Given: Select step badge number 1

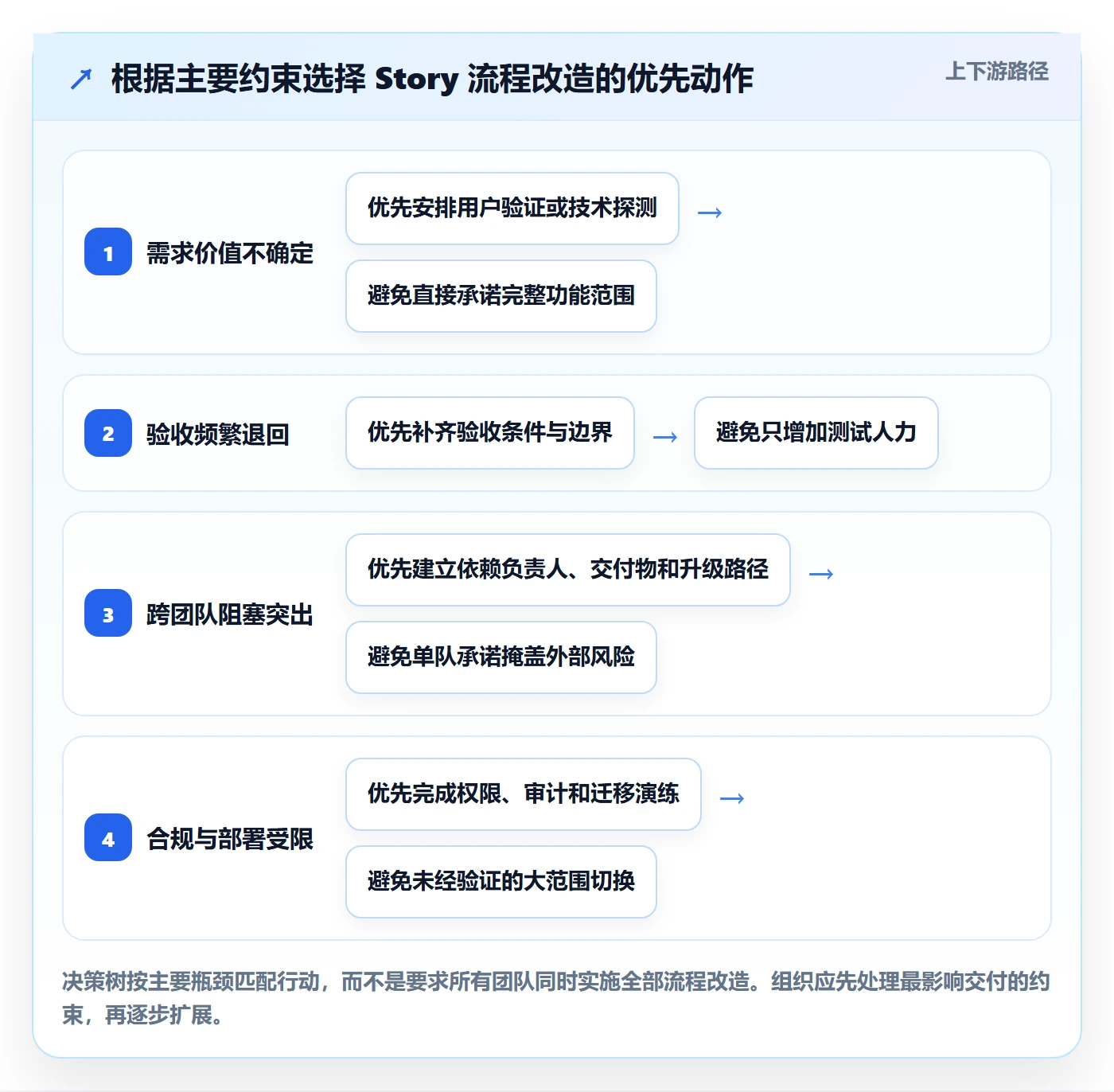Looking at the screenshot, I should click(x=108, y=252).
